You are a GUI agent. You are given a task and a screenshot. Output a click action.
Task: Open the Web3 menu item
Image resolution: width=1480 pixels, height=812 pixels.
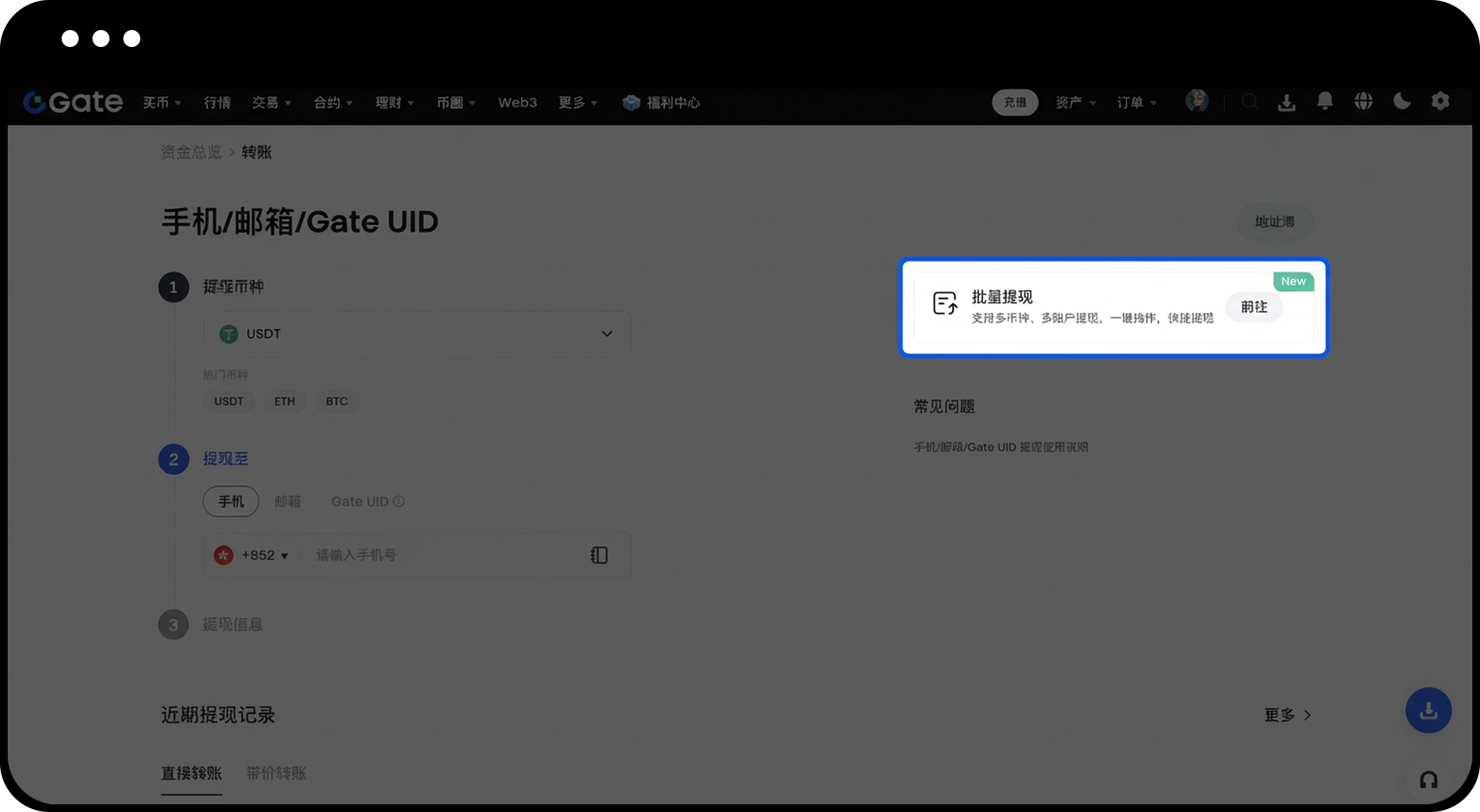517,102
